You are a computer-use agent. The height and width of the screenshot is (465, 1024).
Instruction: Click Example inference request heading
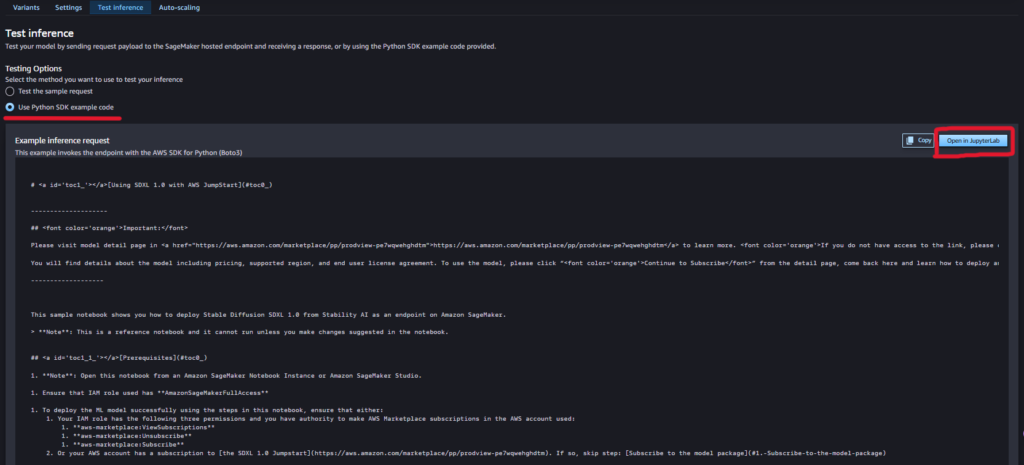coord(62,140)
